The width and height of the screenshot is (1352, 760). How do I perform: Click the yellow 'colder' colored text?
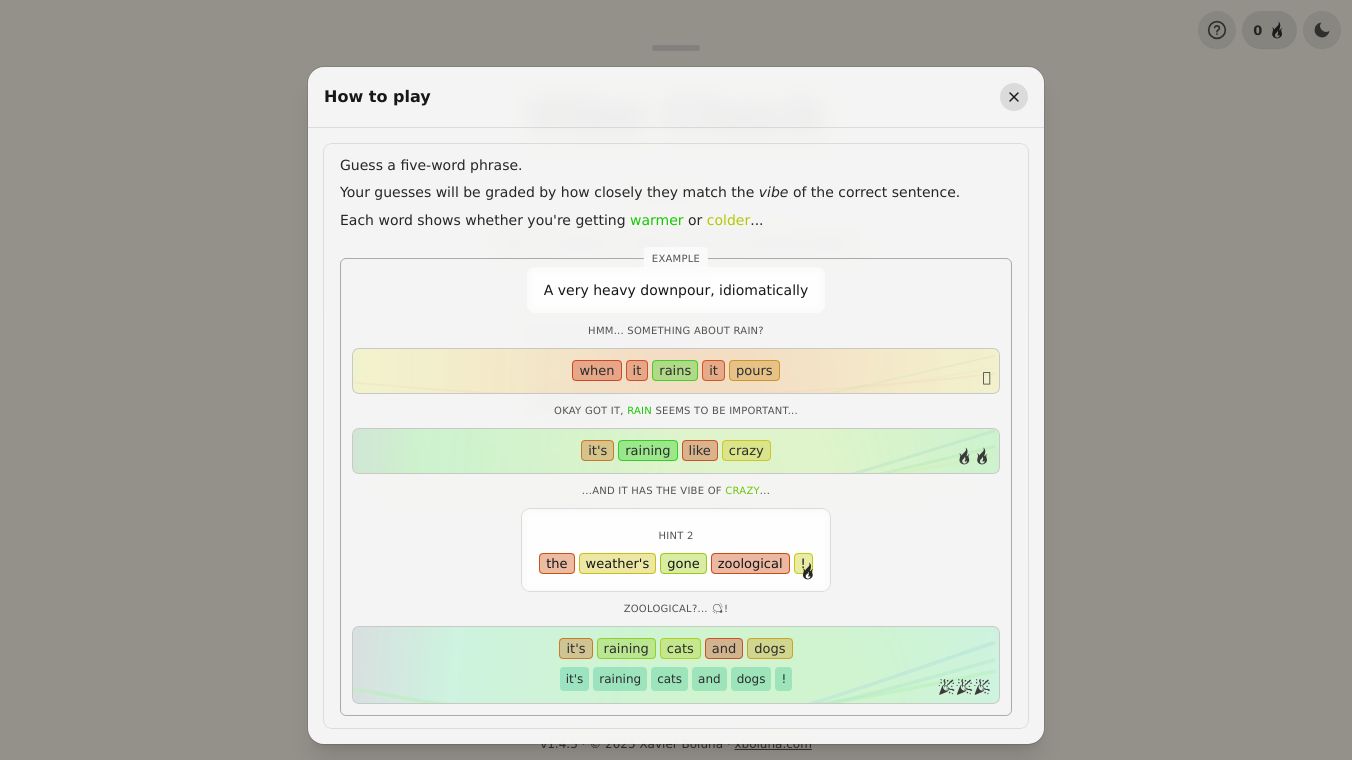click(728, 220)
